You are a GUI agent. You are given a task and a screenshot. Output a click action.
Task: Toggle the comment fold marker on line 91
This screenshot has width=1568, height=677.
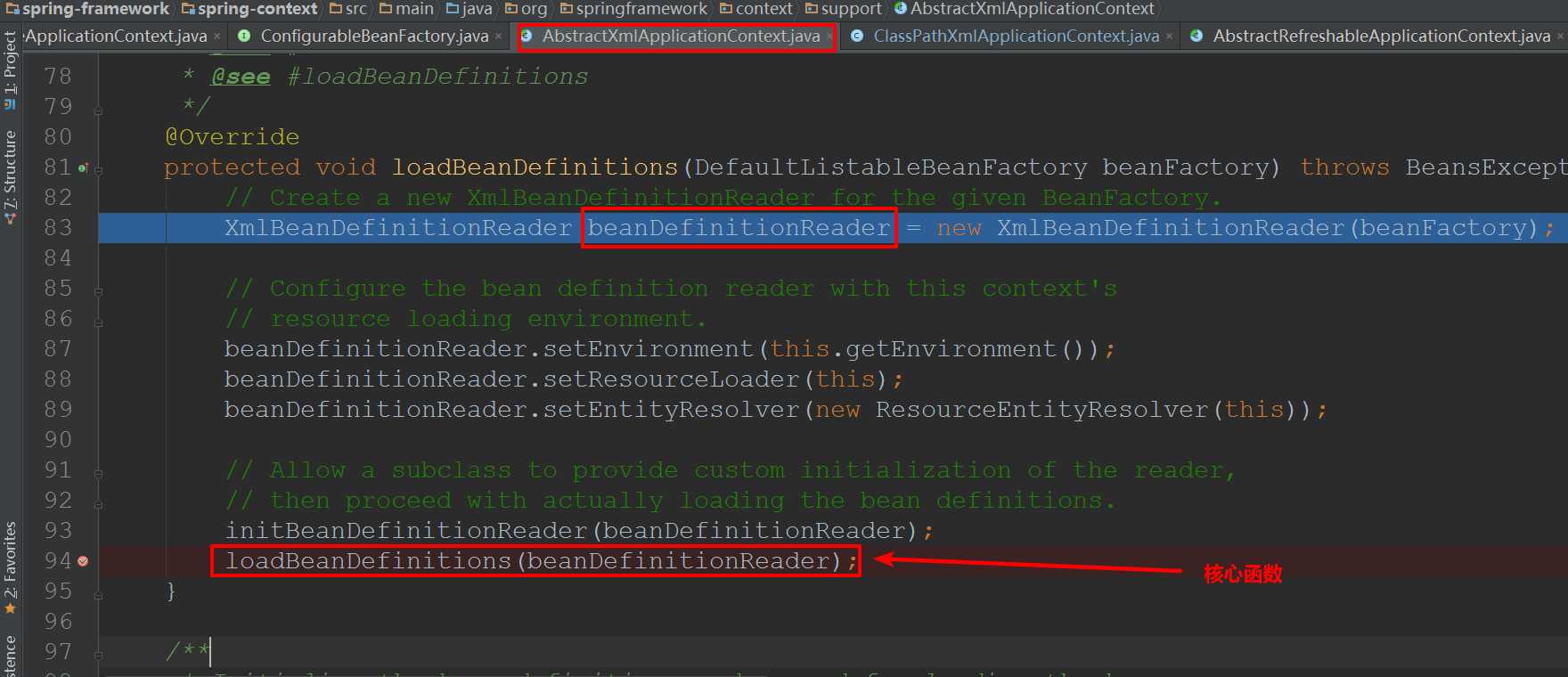99,473
